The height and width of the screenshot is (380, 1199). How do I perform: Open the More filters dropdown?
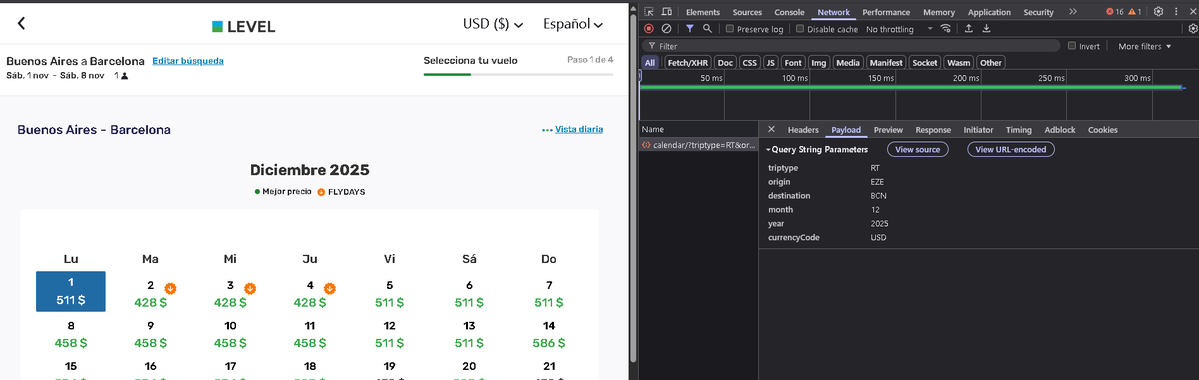[x=1145, y=47]
